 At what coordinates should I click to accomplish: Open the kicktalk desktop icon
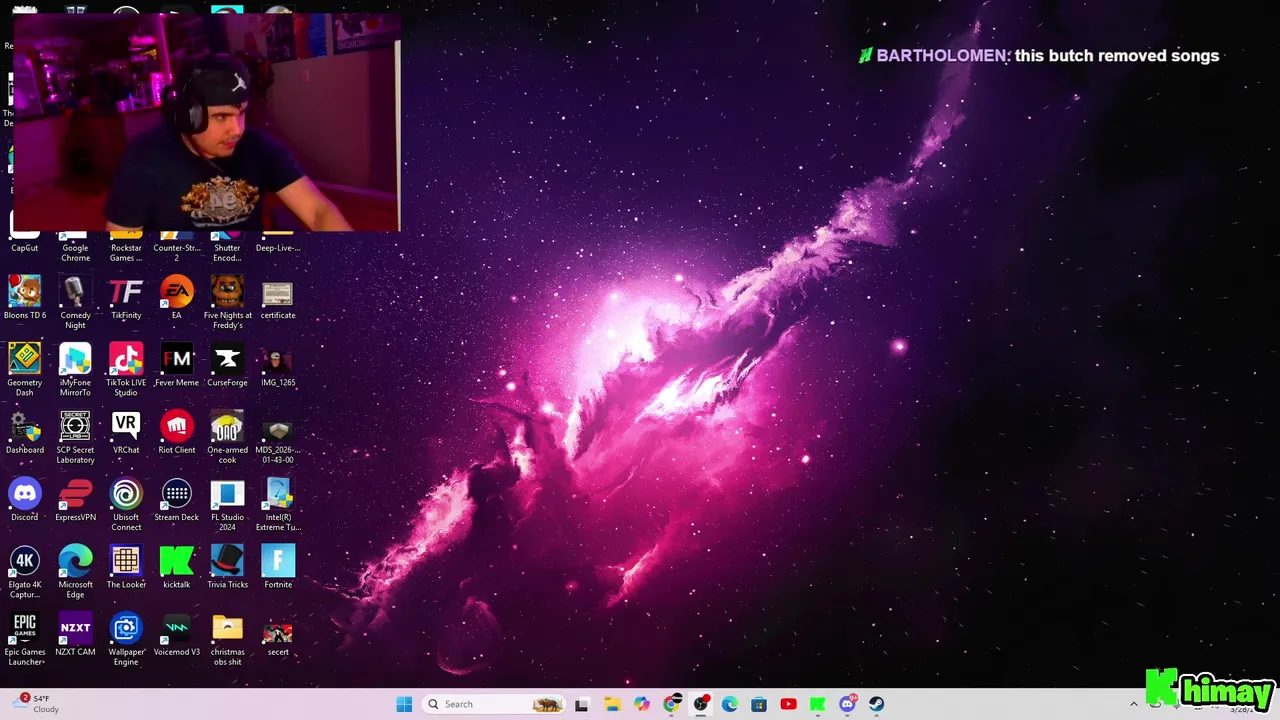click(x=177, y=567)
